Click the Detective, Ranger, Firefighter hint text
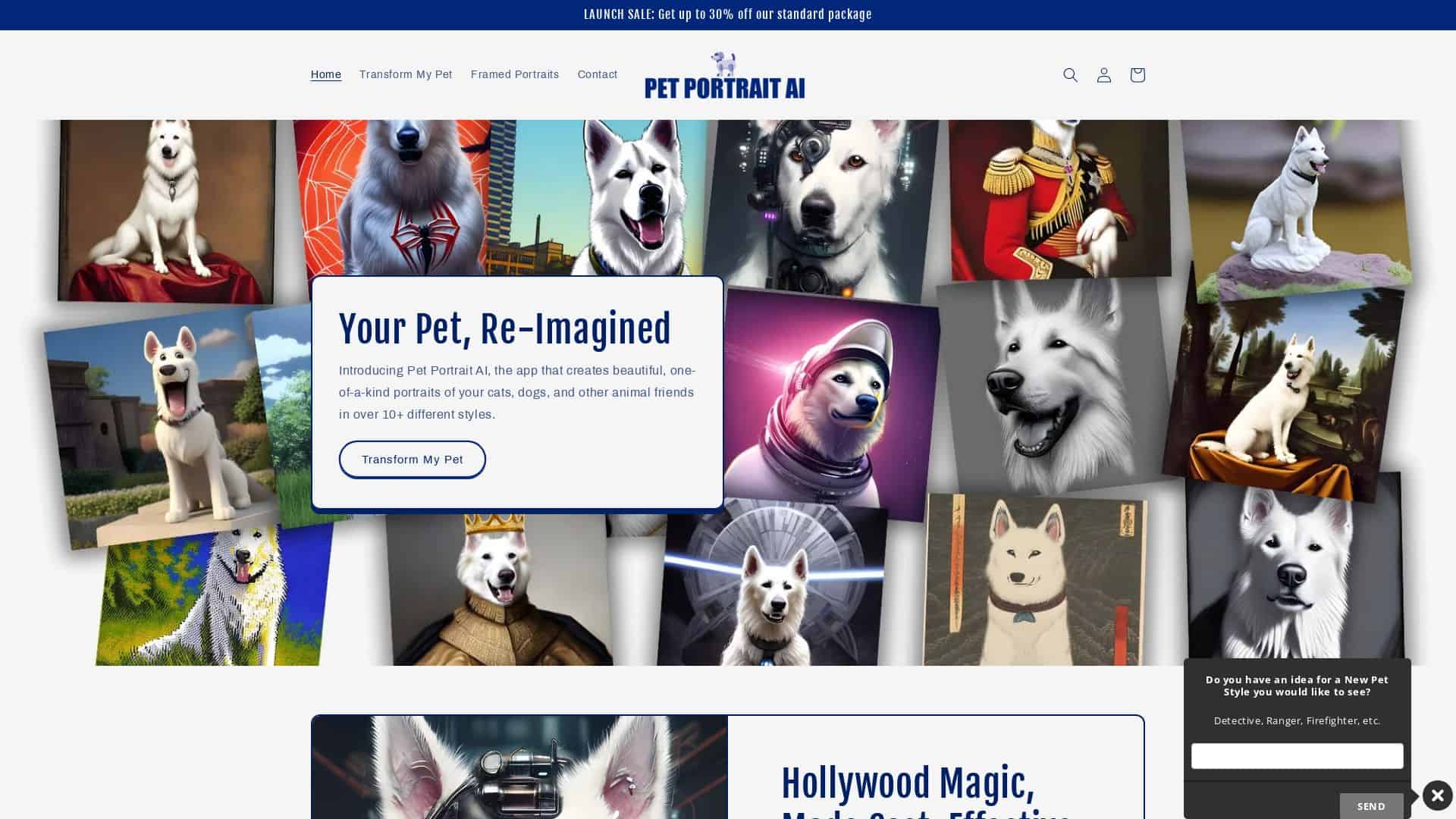This screenshot has width=1456, height=819. coord(1297,720)
